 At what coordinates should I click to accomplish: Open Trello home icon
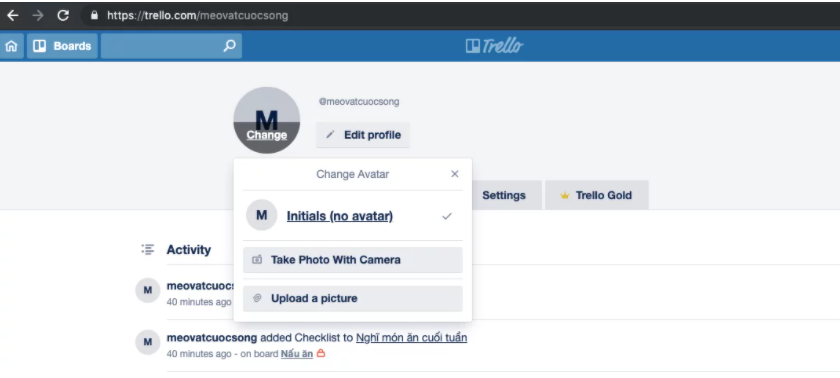click(11, 46)
